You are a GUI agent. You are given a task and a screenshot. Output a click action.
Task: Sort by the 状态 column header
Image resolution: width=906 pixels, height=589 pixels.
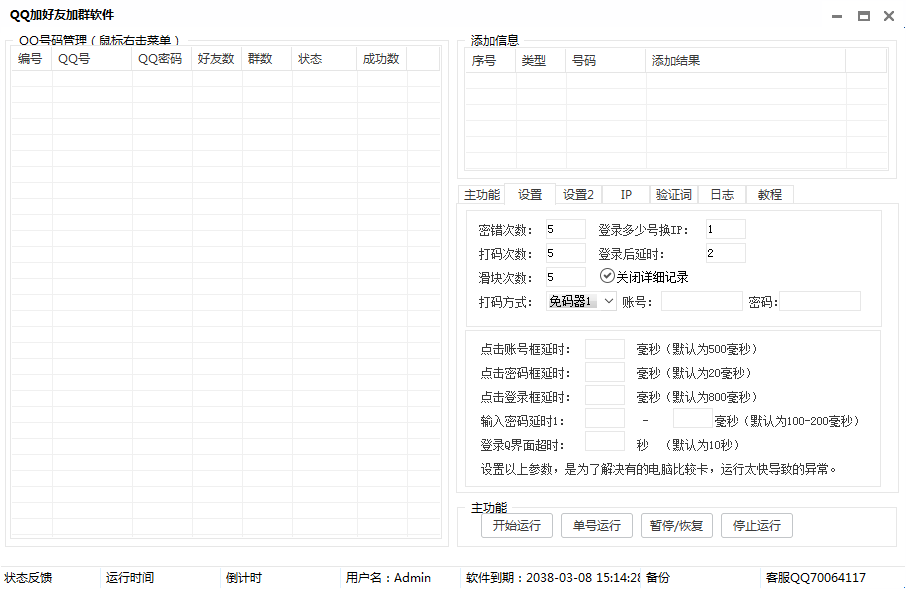point(324,59)
